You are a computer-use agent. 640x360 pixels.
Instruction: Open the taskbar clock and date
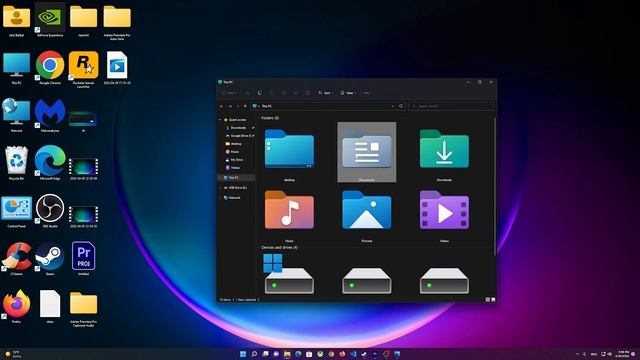pyautogui.click(x=623, y=354)
